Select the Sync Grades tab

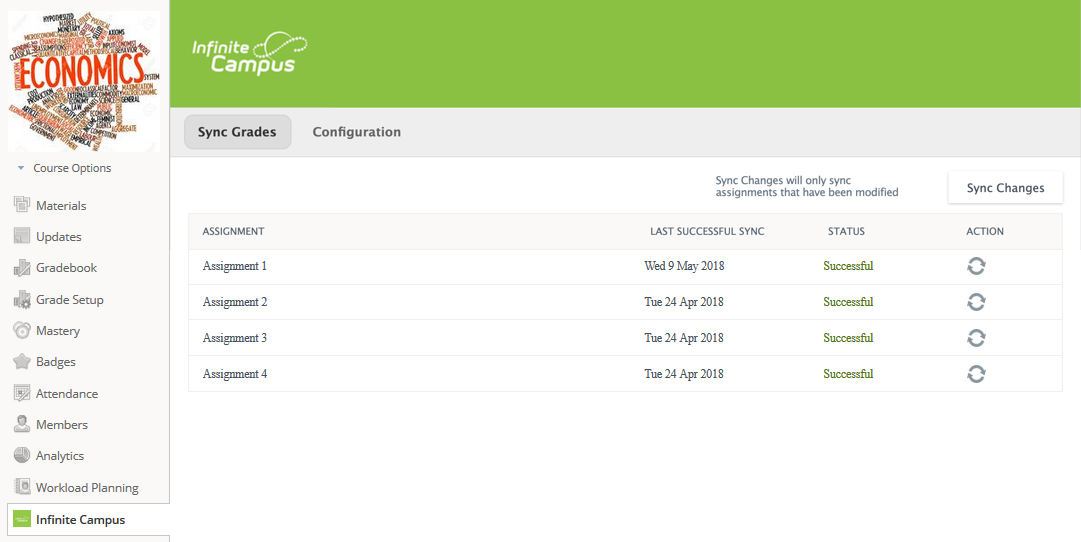pos(237,132)
